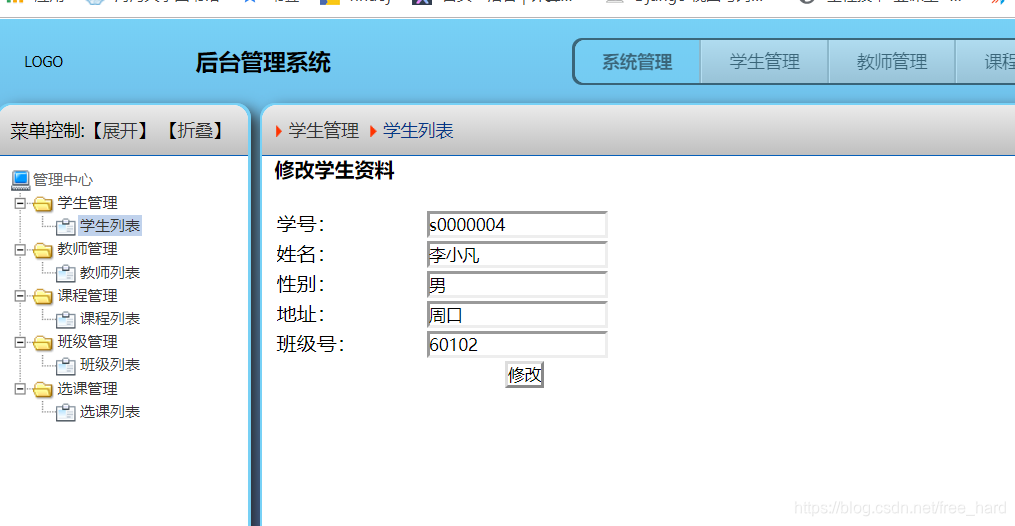Click the 选课列表 page icon
1015x526 pixels.
tap(65, 413)
